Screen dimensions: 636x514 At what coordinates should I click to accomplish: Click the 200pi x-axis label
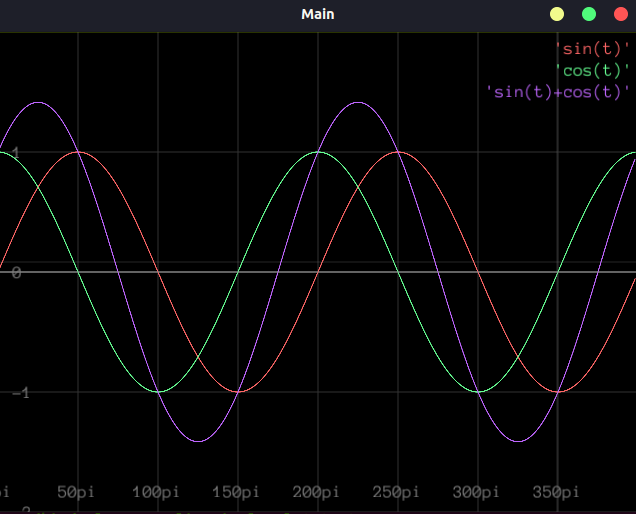tap(316, 492)
